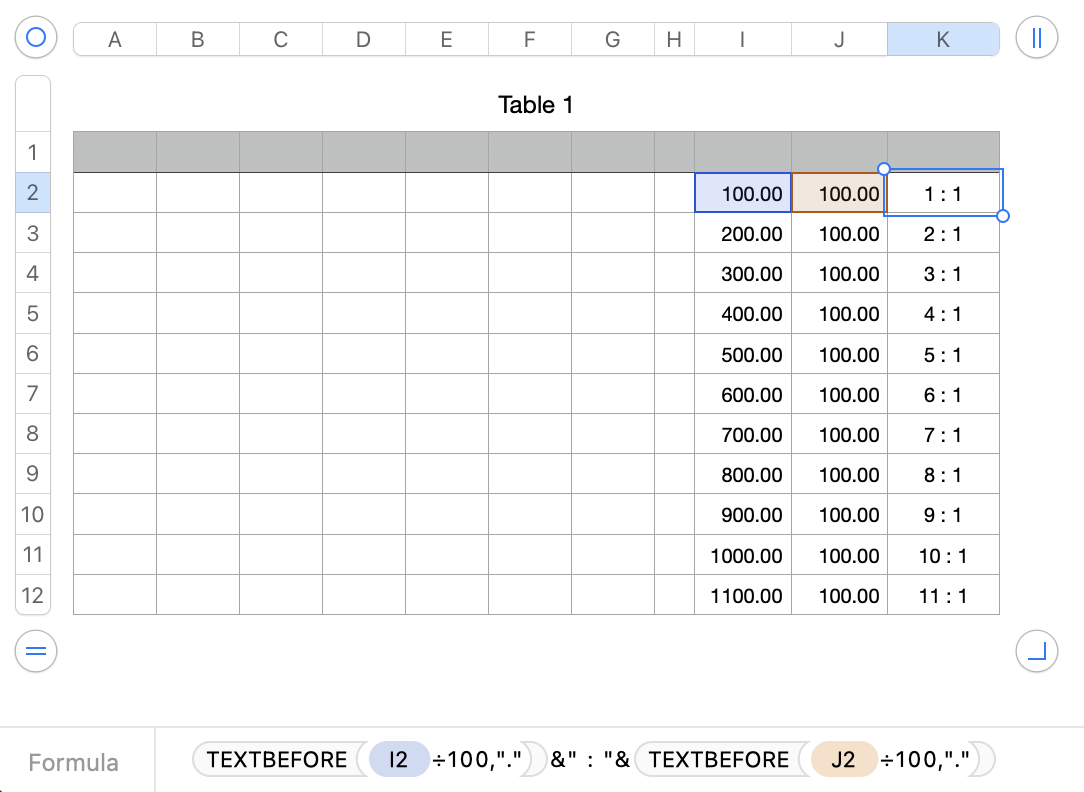The image size is (1084, 792).
Task: Click the second TEXTBEFORE function token
Action: coord(719,760)
